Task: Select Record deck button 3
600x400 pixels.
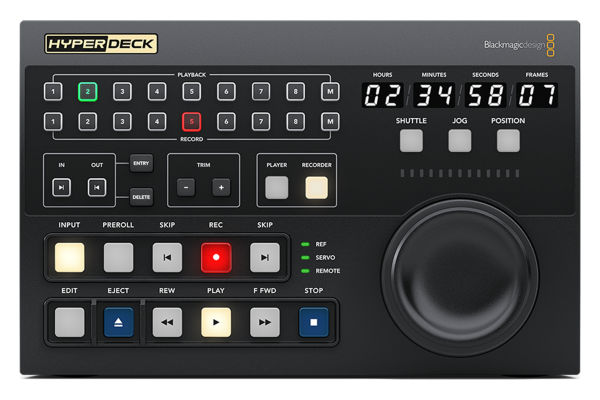Action: coord(122,122)
